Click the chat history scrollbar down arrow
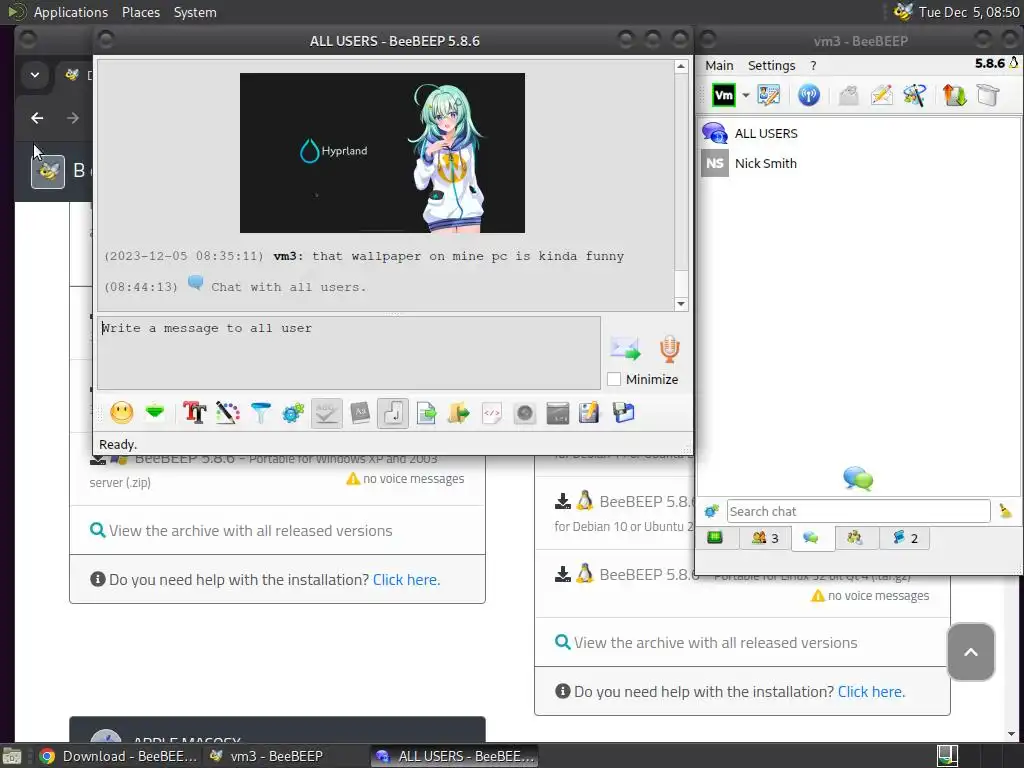Image resolution: width=1024 pixels, height=768 pixels. point(681,304)
